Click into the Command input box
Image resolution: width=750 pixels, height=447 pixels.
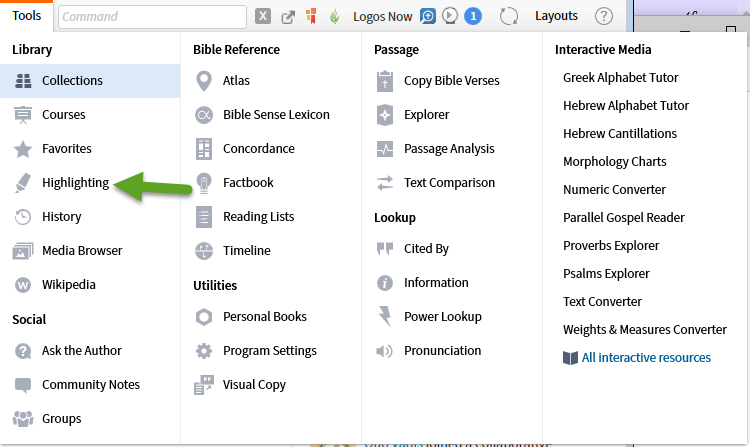point(153,17)
